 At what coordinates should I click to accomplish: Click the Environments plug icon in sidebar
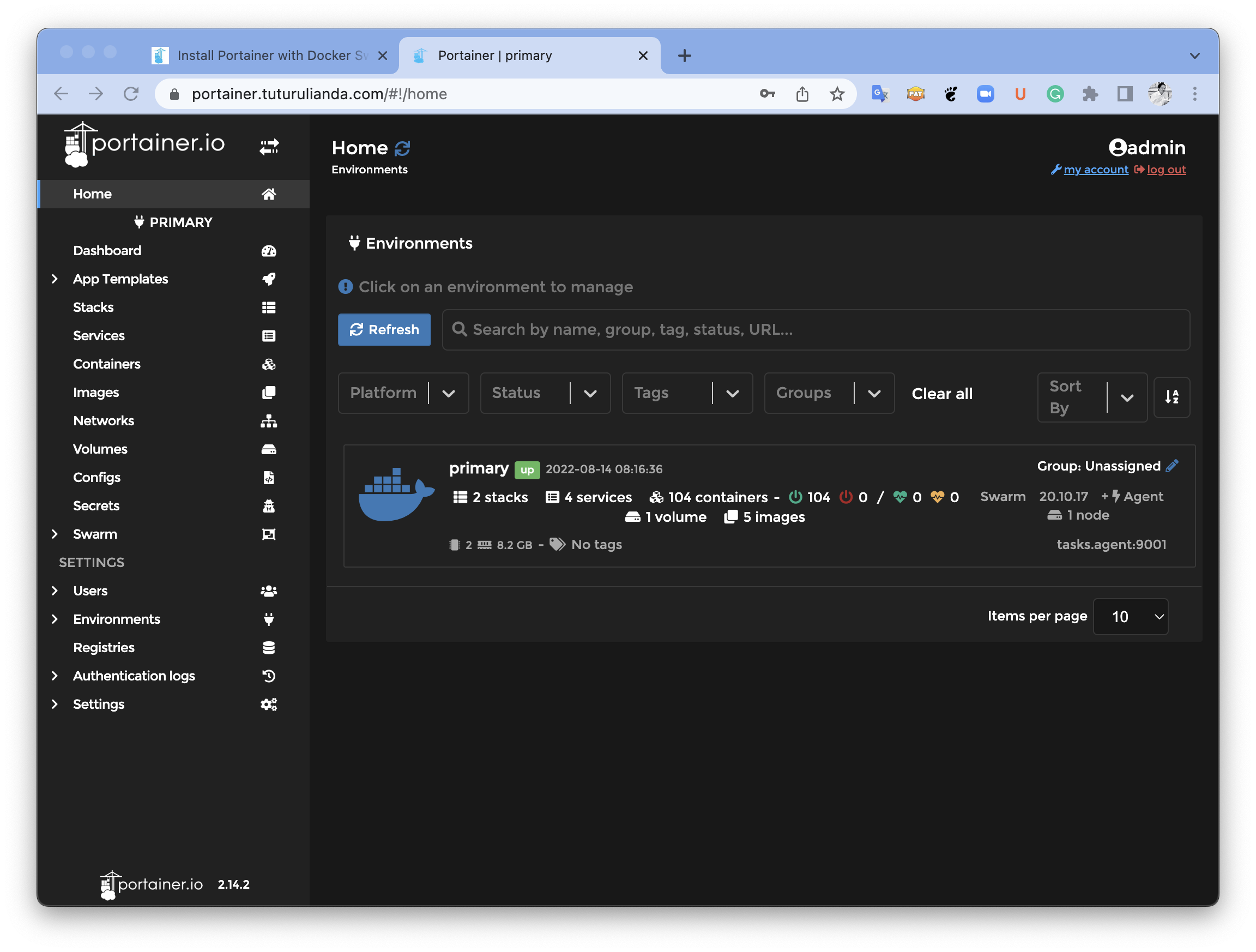click(269, 620)
